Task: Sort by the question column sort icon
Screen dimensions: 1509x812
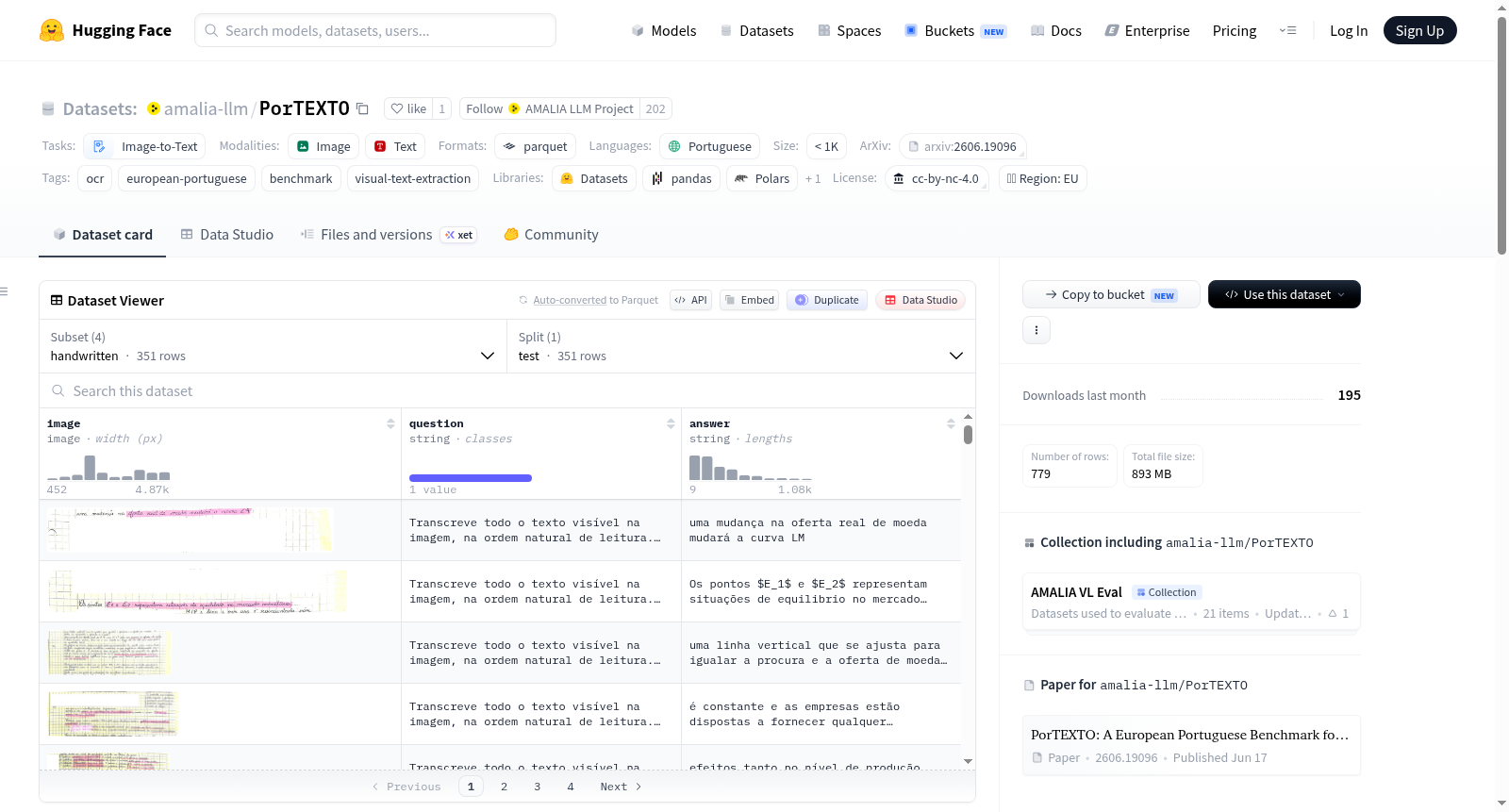Action: point(671,424)
